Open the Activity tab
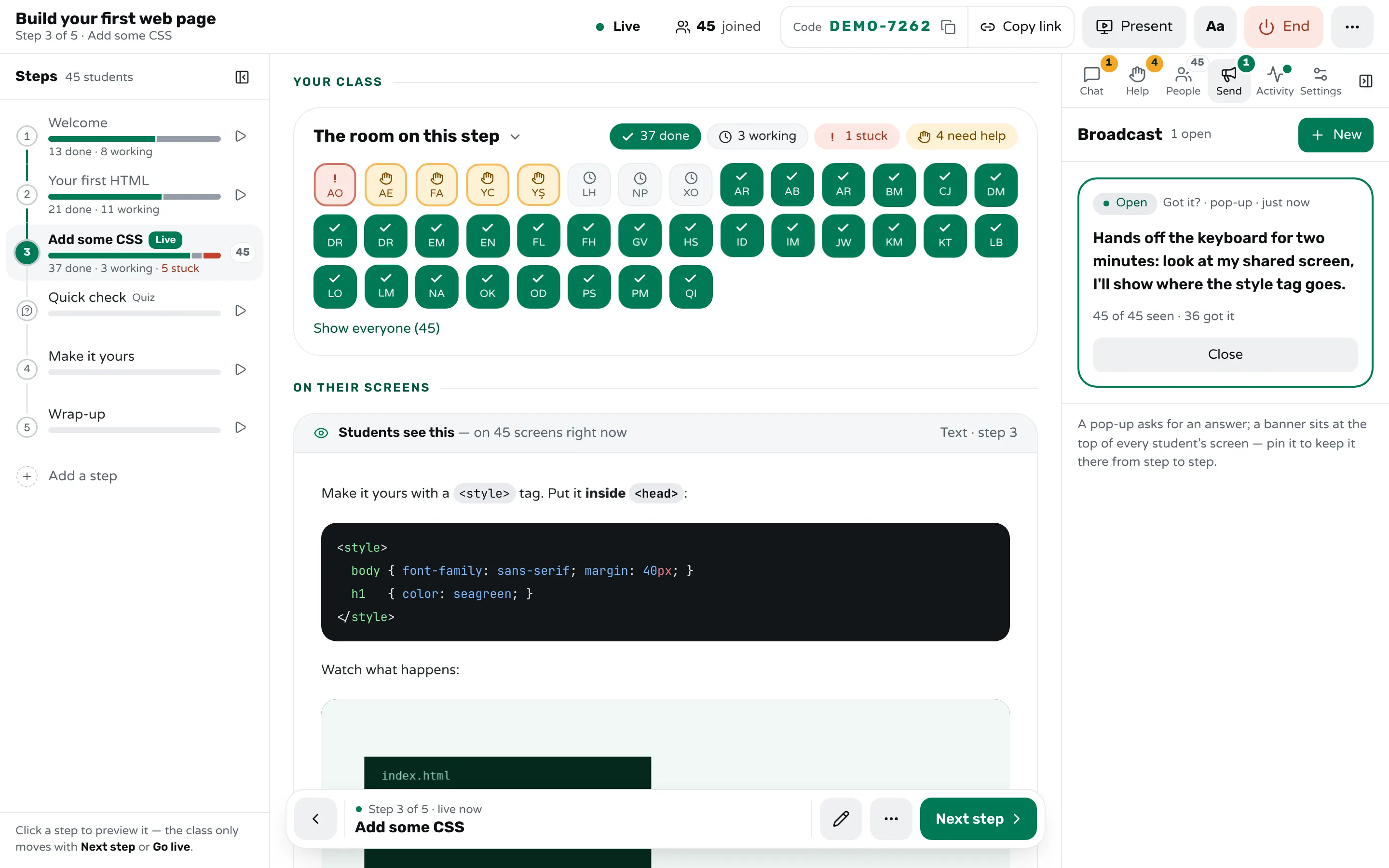This screenshot has width=1389, height=868. [x=1274, y=81]
